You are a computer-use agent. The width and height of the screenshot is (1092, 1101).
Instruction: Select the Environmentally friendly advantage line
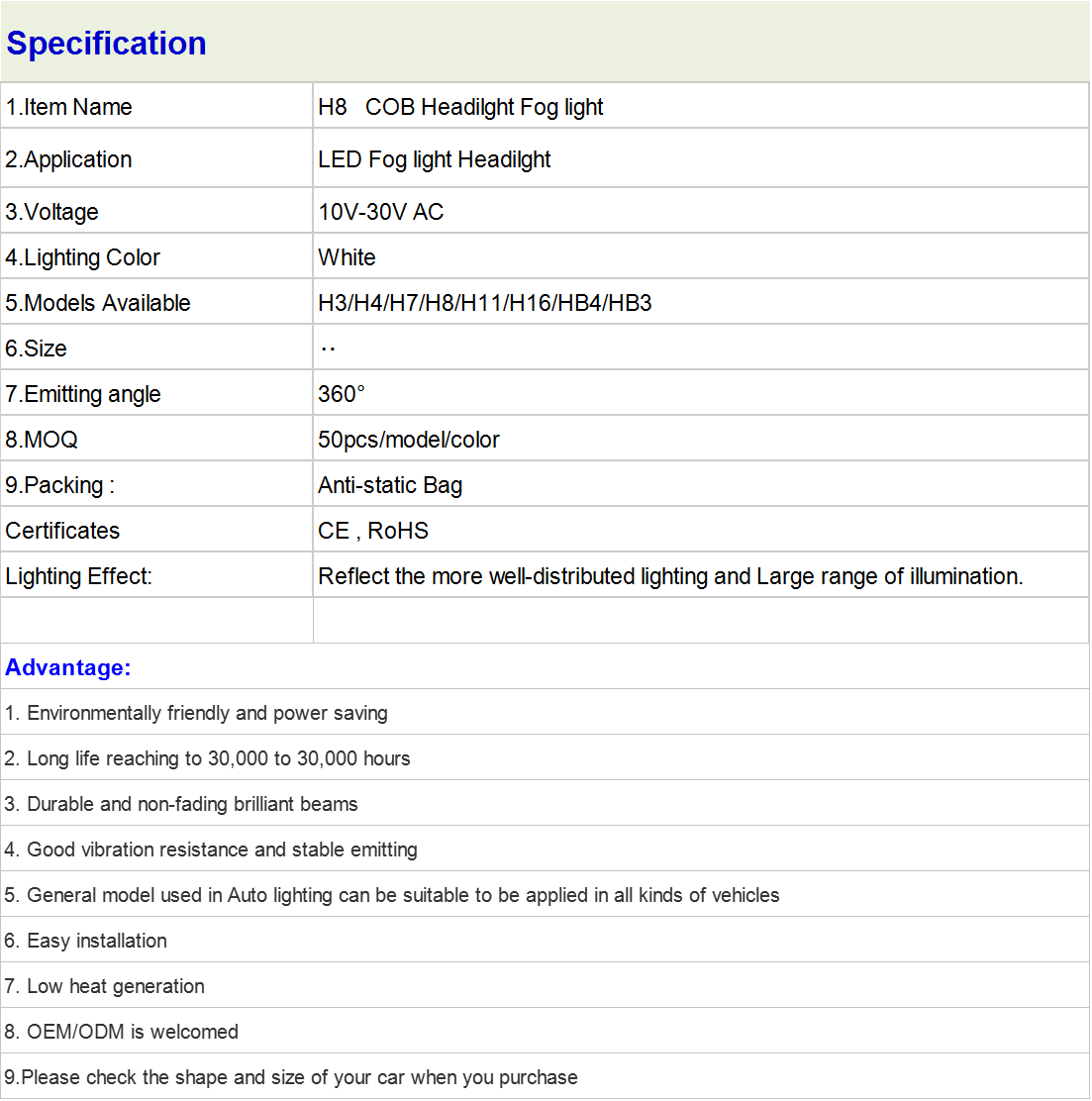(545, 713)
